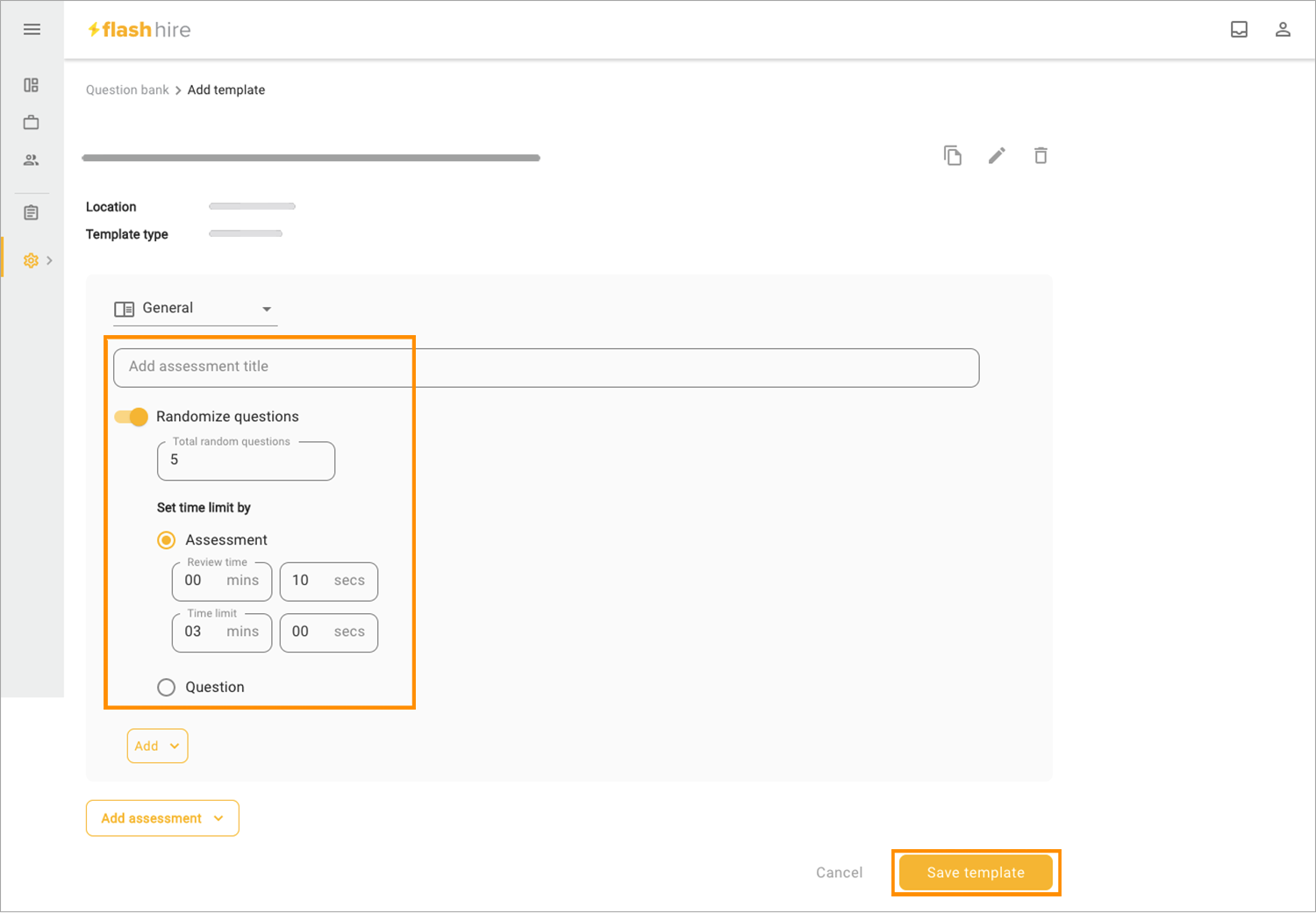Screen dimensions: 1316x914
Task: Click the Location label
Action: click(111, 207)
